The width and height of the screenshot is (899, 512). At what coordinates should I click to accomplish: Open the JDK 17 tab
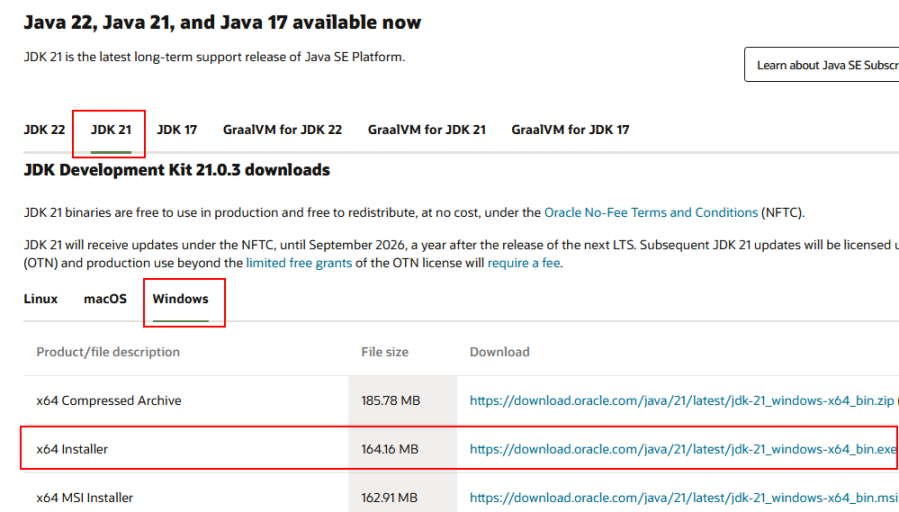tap(177, 130)
